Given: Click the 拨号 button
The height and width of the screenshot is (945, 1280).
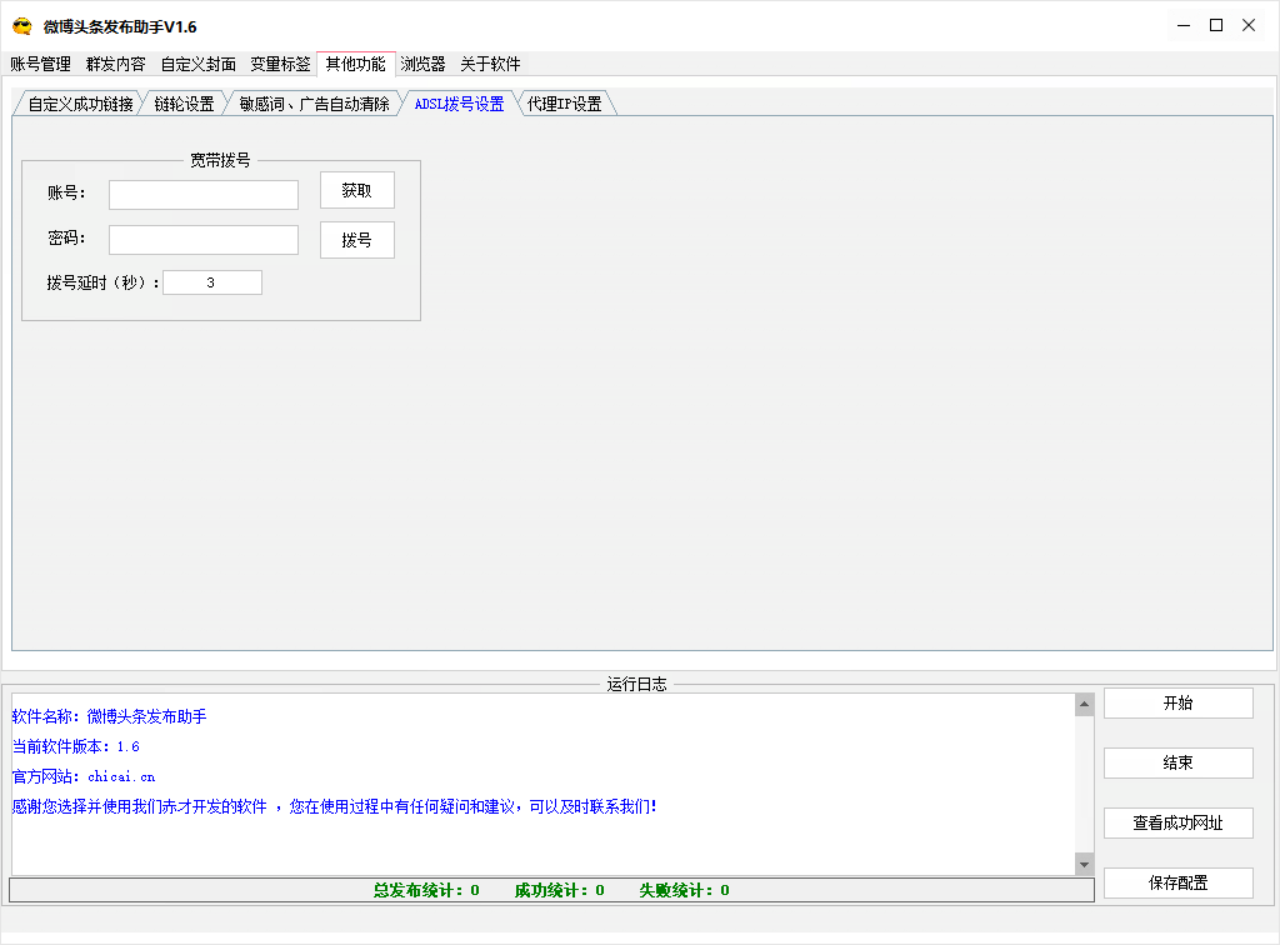Looking at the screenshot, I should point(357,240).
